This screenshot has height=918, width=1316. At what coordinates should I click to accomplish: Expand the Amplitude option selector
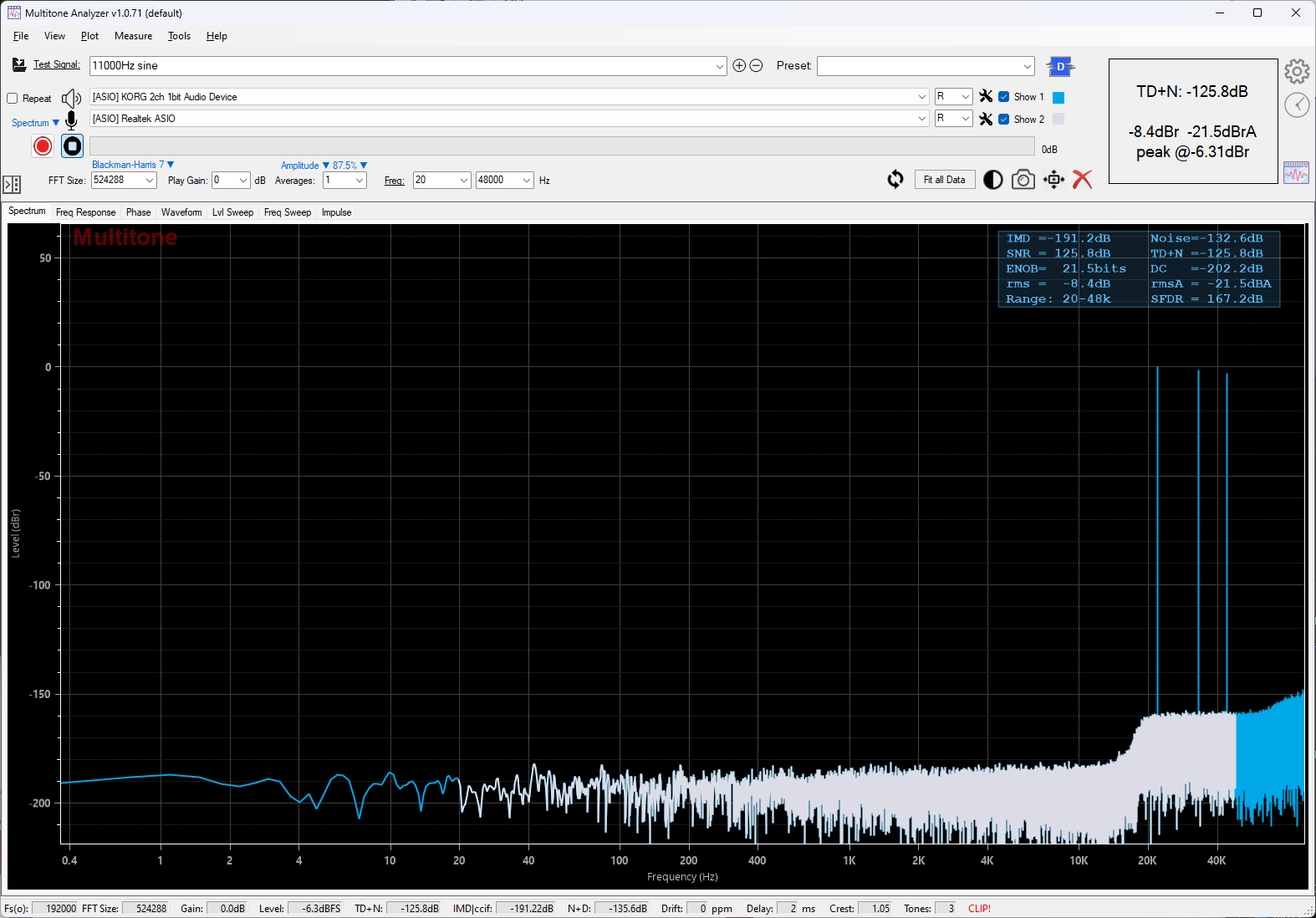tap(305, 166)
